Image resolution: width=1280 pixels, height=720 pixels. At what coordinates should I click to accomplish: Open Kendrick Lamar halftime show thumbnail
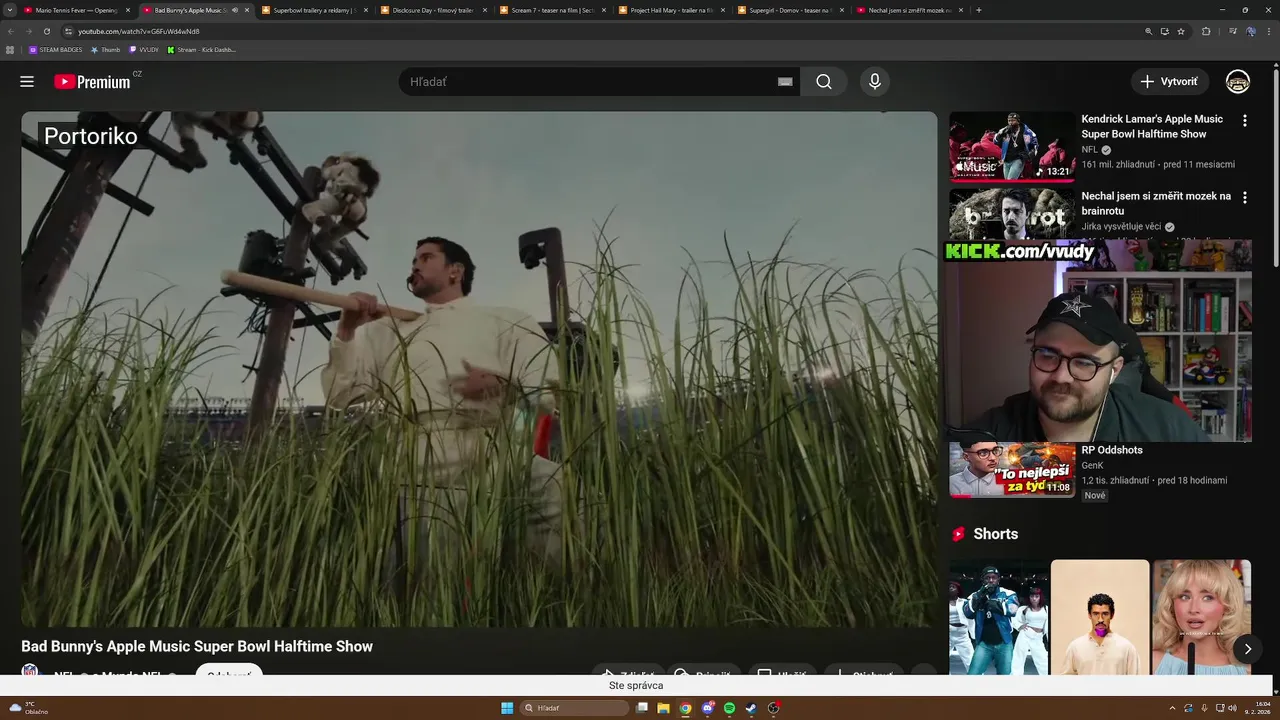pyautogui.click(x=1012, y=146)
